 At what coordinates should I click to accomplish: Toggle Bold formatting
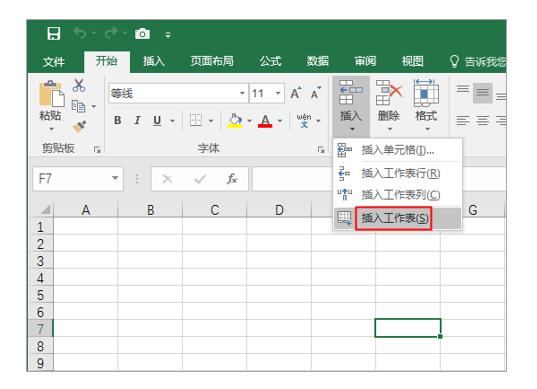point(117,120)
